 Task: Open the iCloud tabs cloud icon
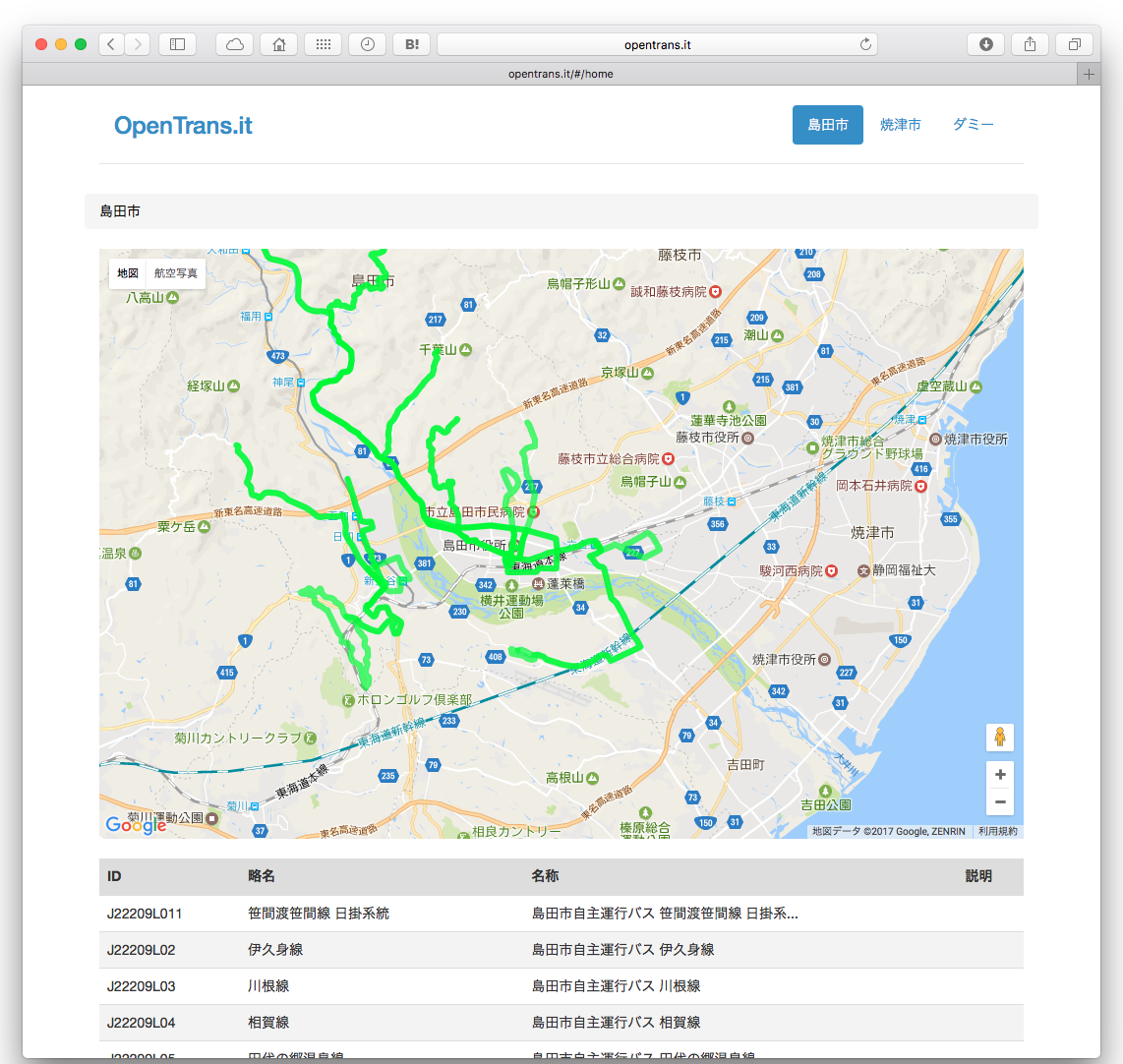(x=235, y=44)
